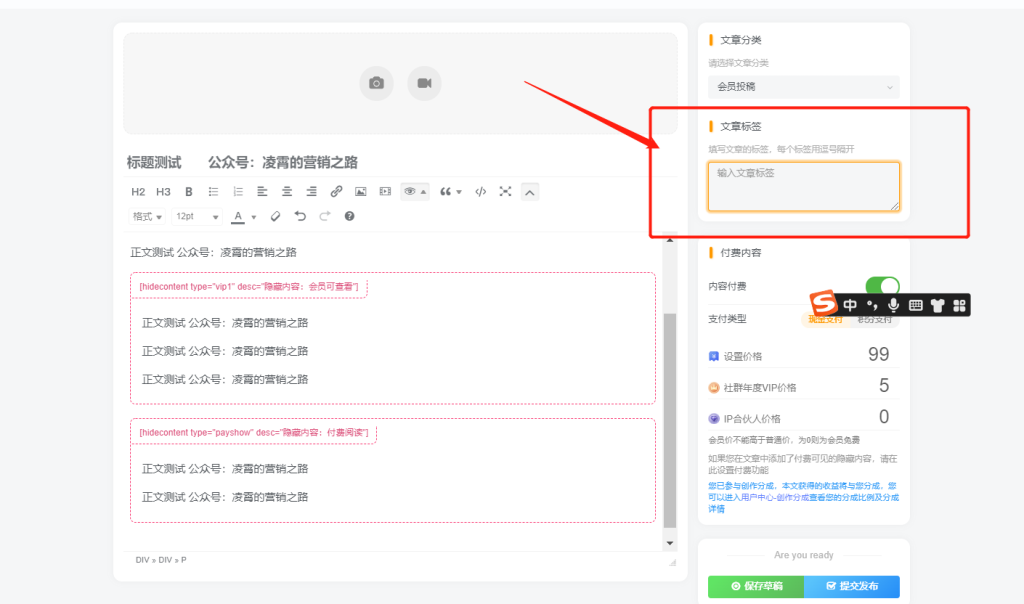The height and width of the screenshot is (604, 1024).
Task: Apply H3 heading style
Action: [x=161, y=191]
